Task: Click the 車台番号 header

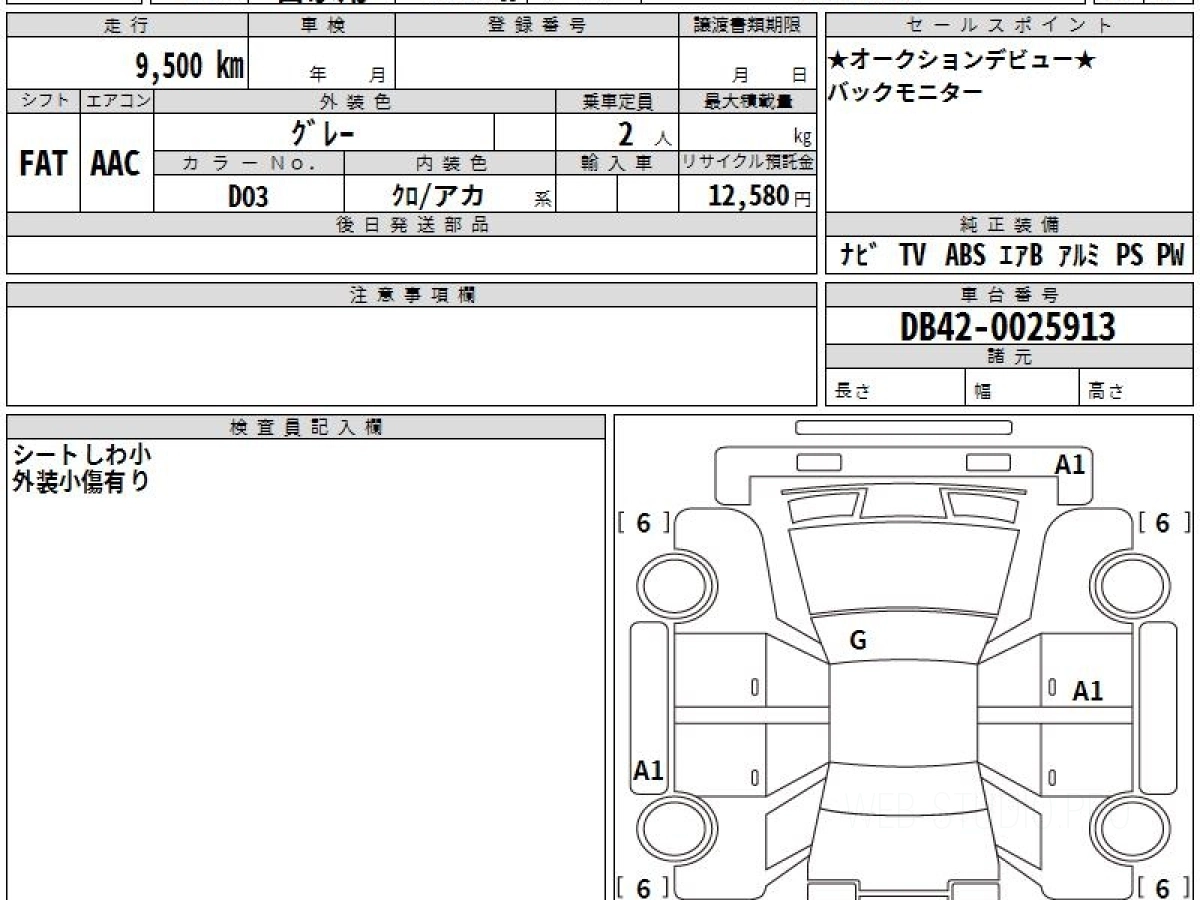Action: 1009,295
